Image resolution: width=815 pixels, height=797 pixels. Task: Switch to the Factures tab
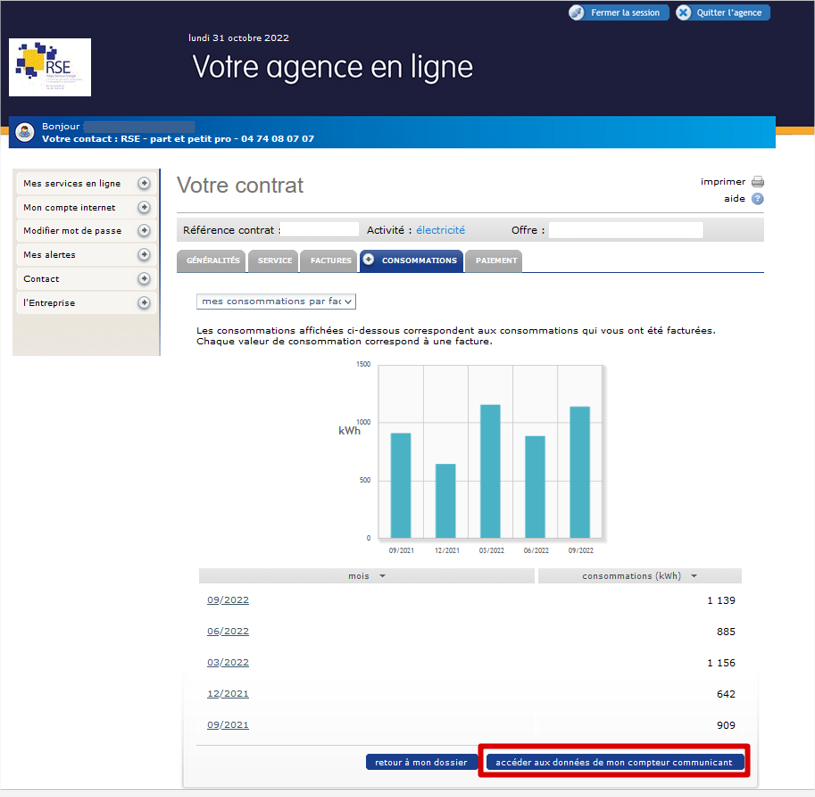[x=330, y=261]
